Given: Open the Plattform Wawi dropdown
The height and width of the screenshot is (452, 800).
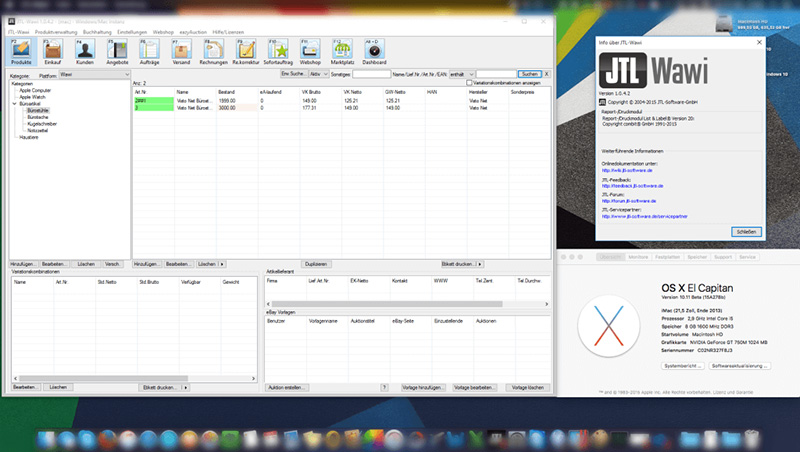Looking at the screenshot, I should tap(93, 74).
